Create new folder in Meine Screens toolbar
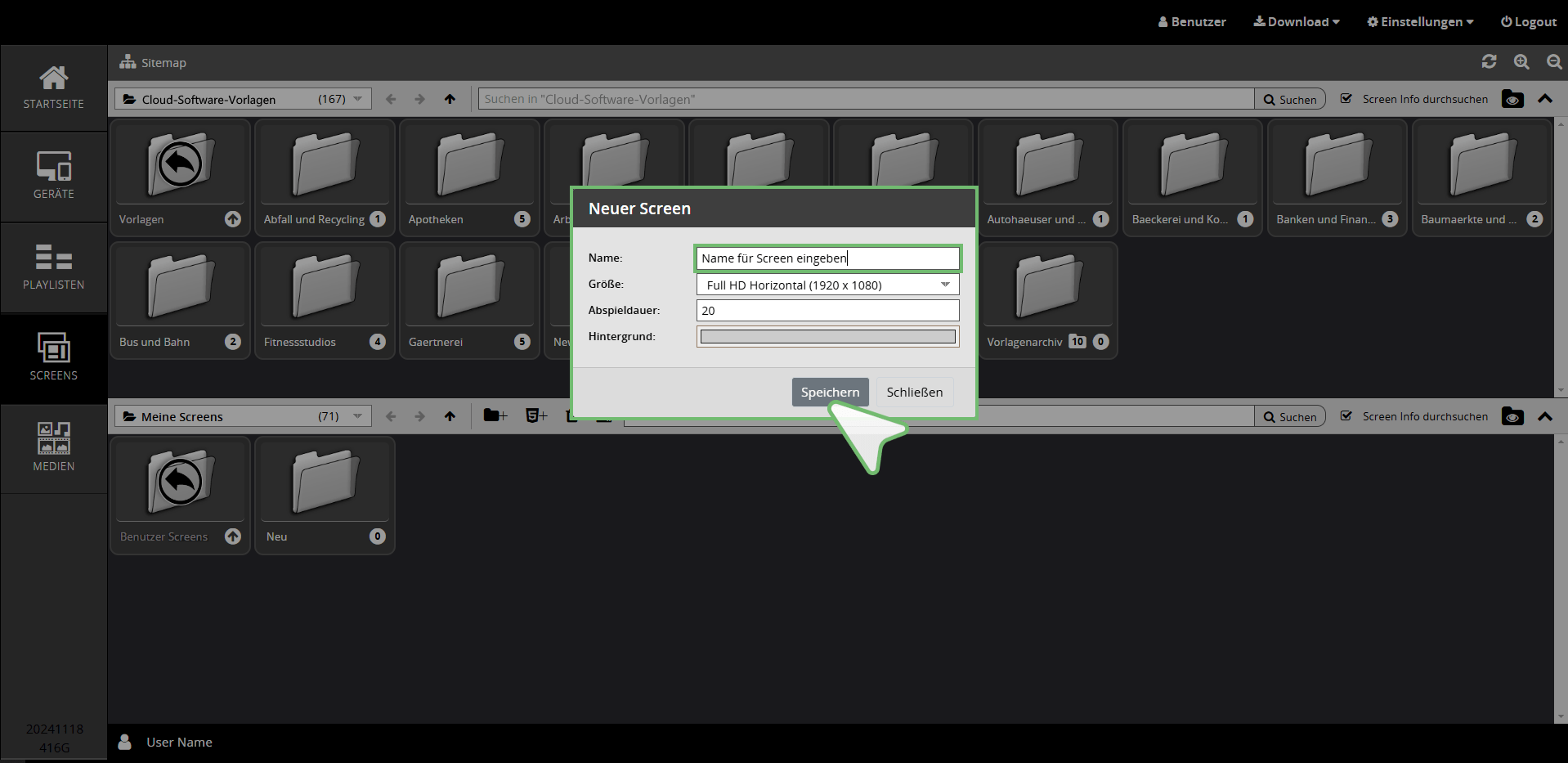Image resolution: width=1568 pixels, height=763 pixels. tap(495, 416)
